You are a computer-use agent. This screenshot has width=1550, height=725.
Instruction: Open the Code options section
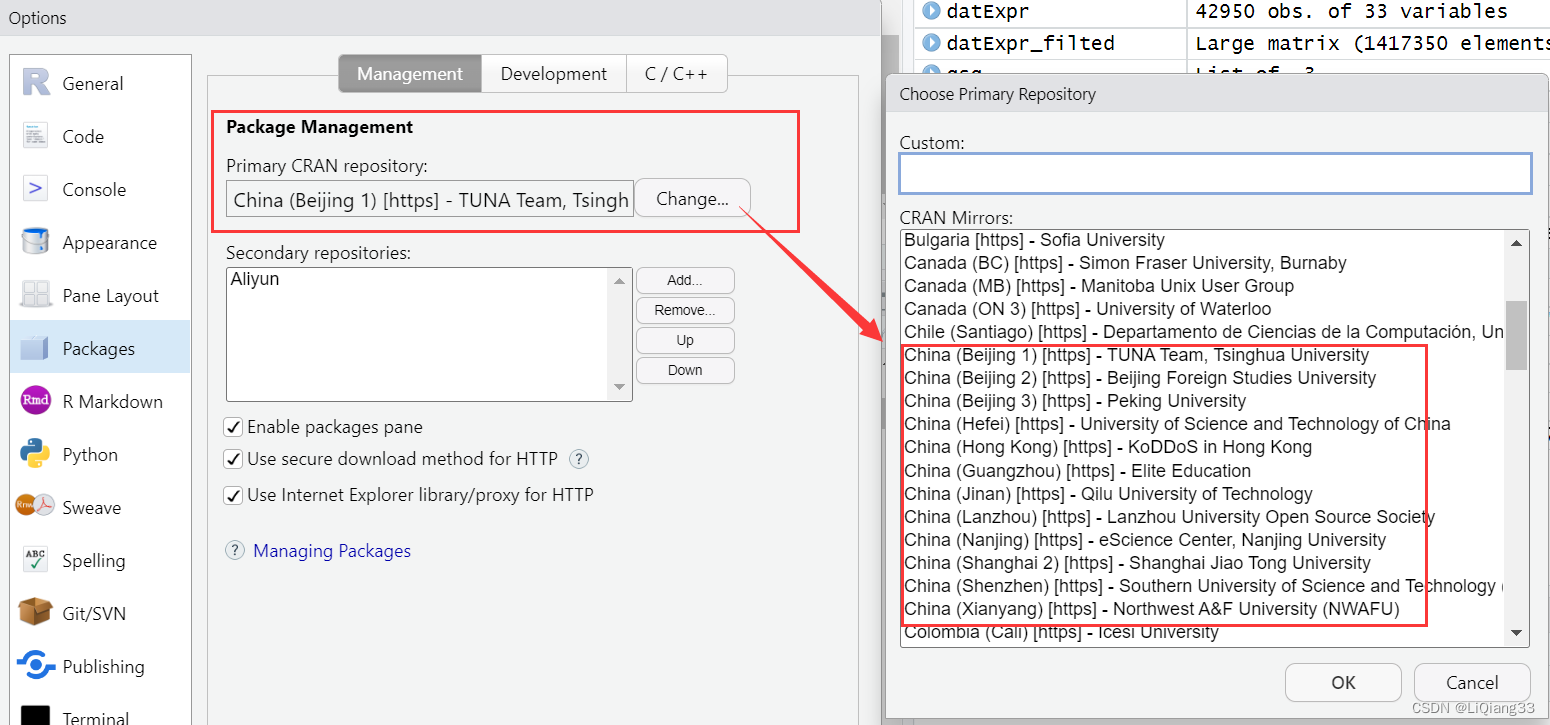click(x=100, y=137)
